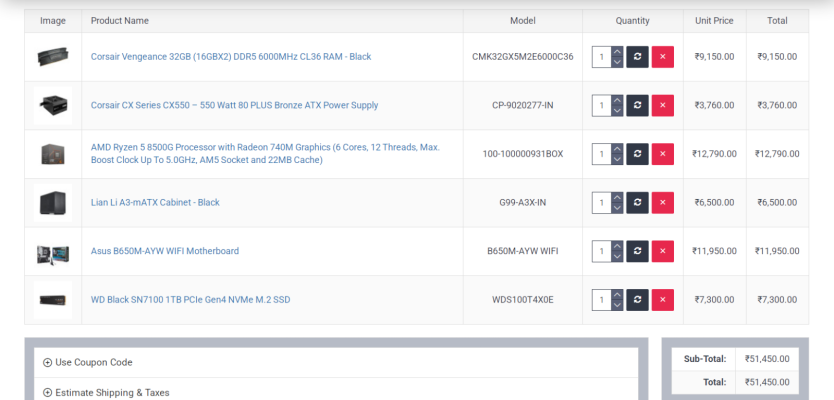Decrease quantity of WD Black SN7100 SSD
This screenshot has width=834, height=400.
[x=617, y=305]
